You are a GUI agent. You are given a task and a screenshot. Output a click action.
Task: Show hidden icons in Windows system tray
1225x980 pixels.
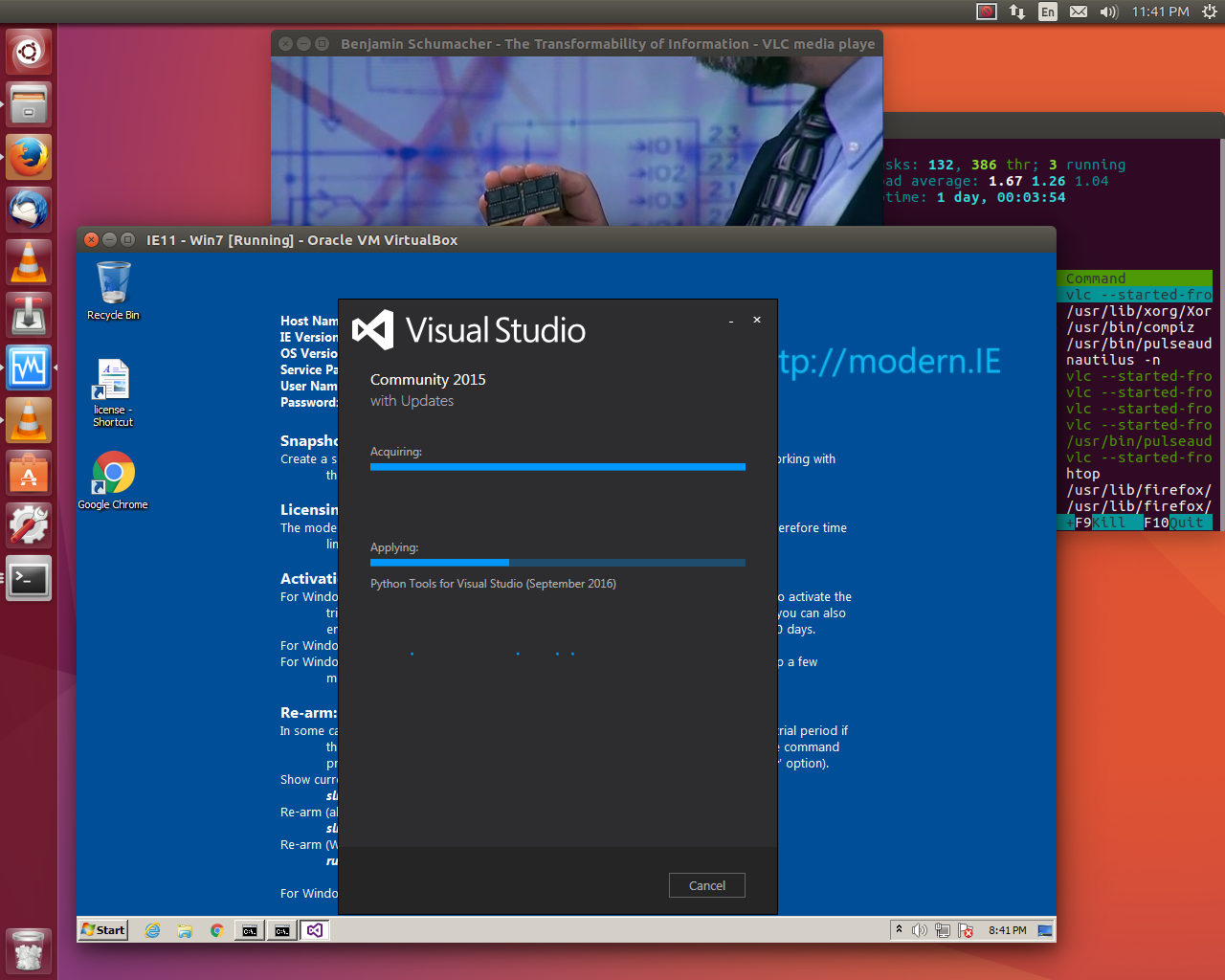tap(899, 929)
